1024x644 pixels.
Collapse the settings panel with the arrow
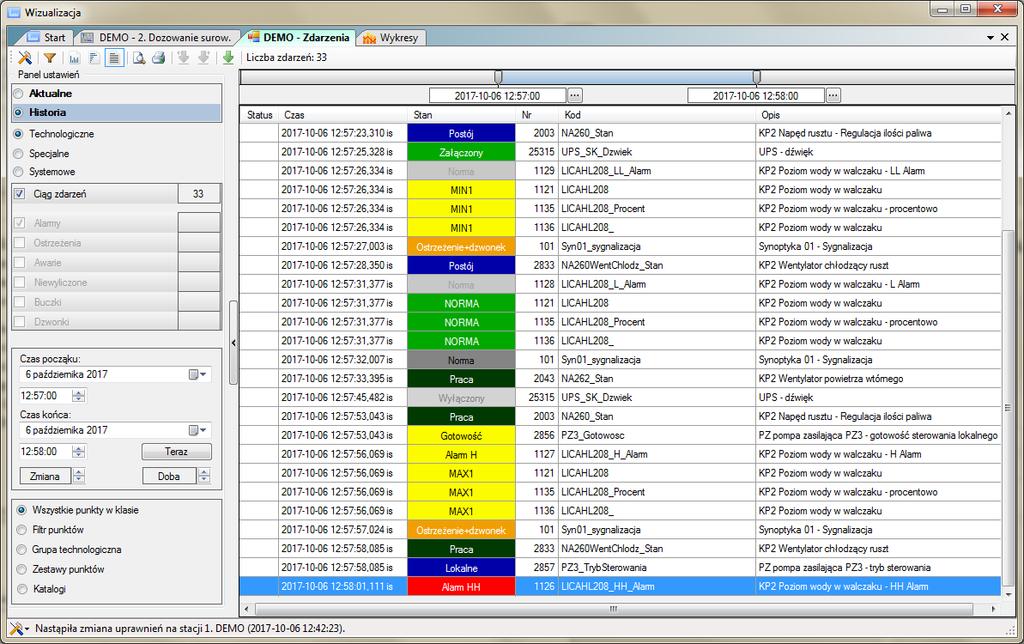point(233,342)
